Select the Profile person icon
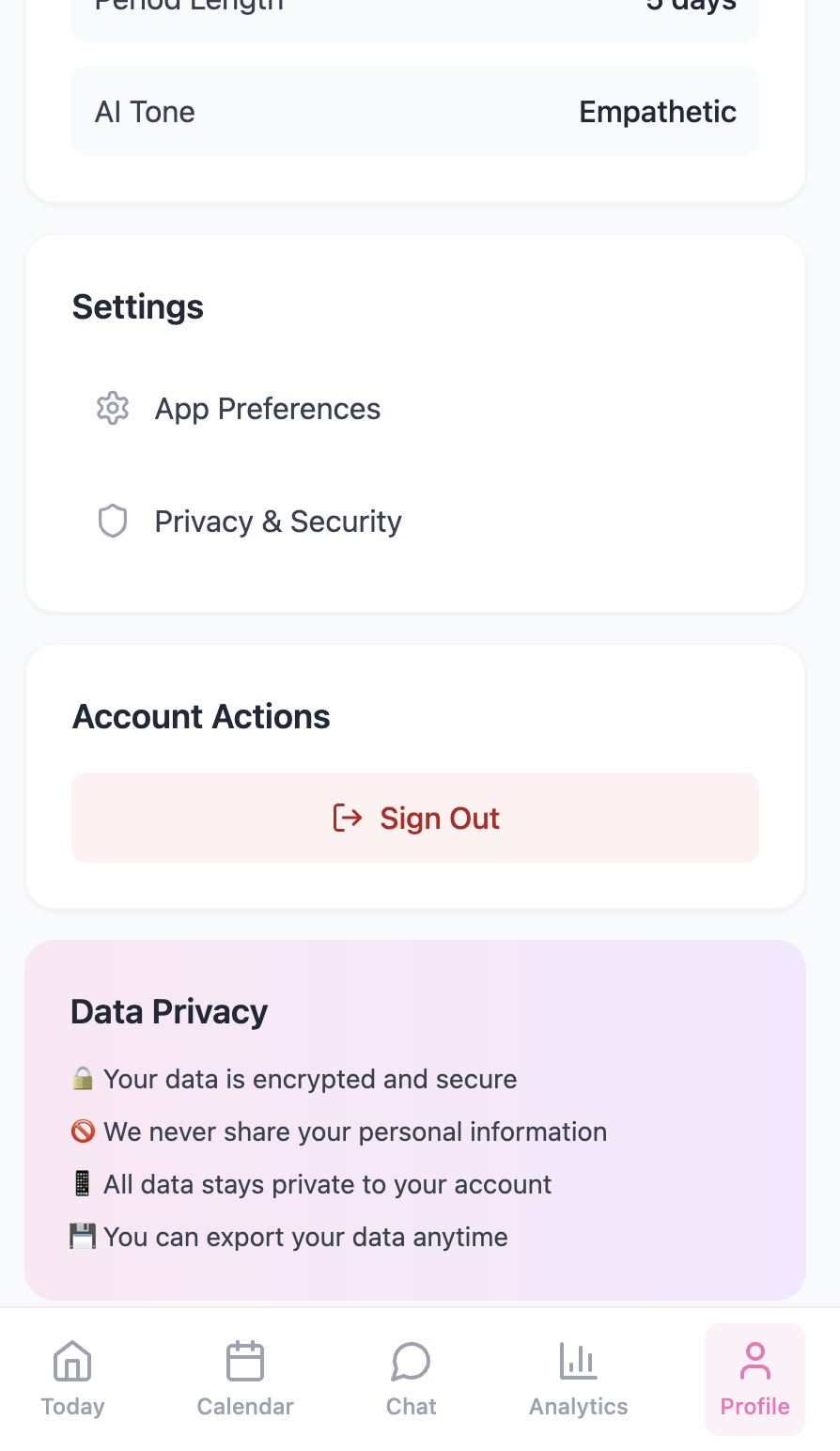The width and height of the screenshot is (840, 1451). (755, 1361)
